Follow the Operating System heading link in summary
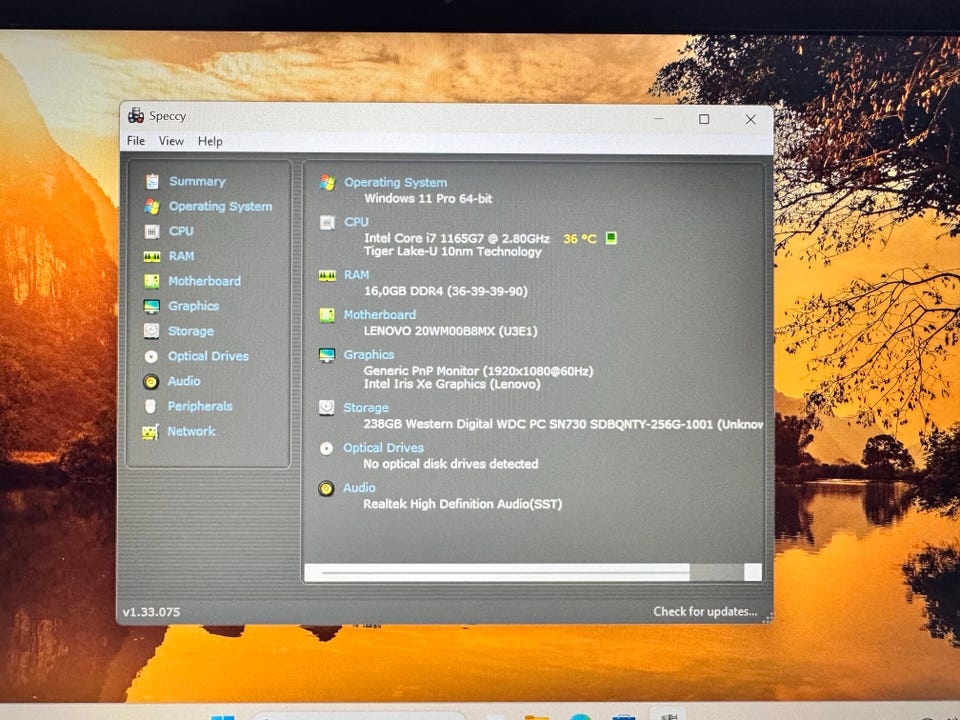The height and width of the screenshot is (720, 960). pyautogui.click(x=396, y=182)
